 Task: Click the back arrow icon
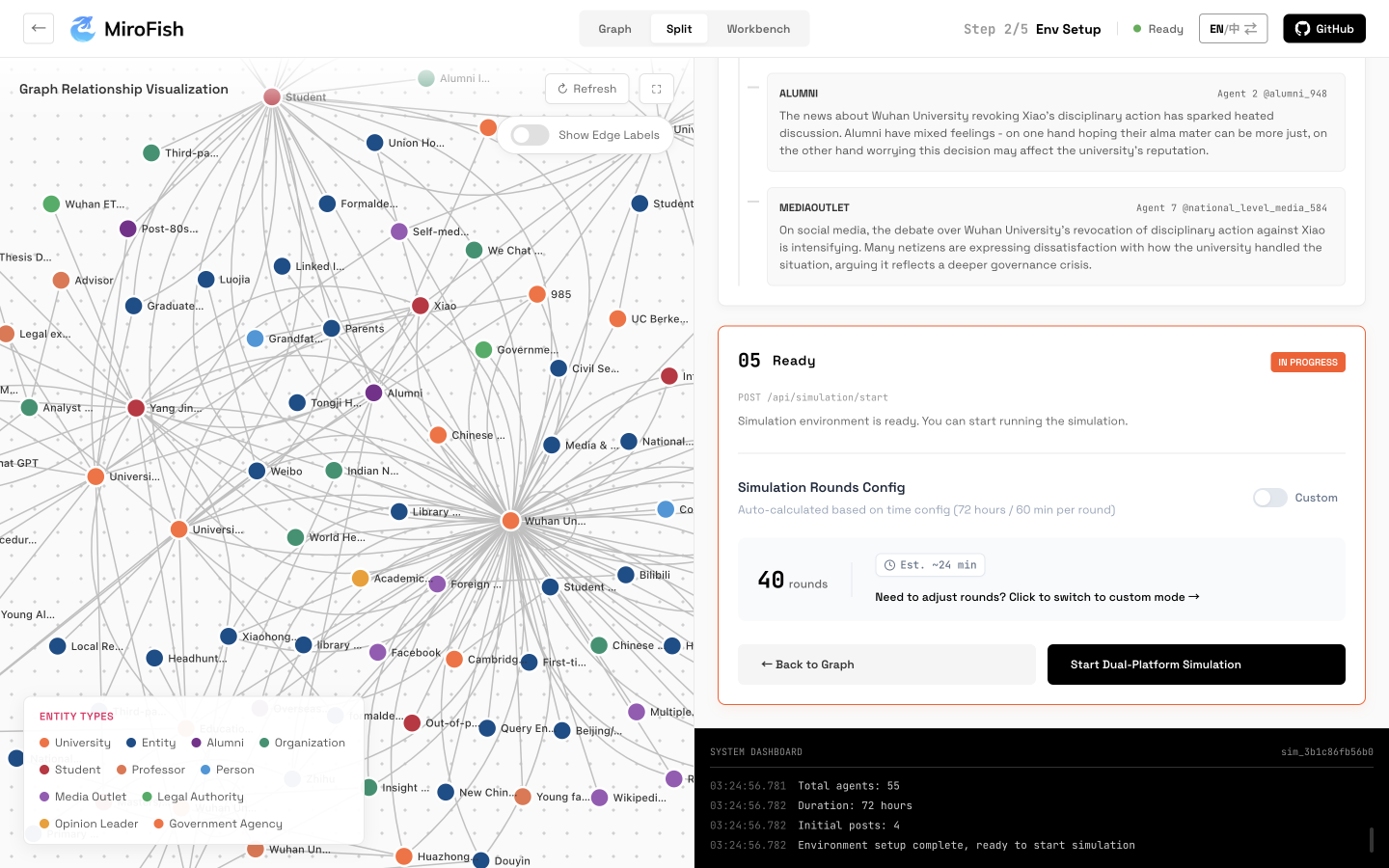[x=39, y=28]
